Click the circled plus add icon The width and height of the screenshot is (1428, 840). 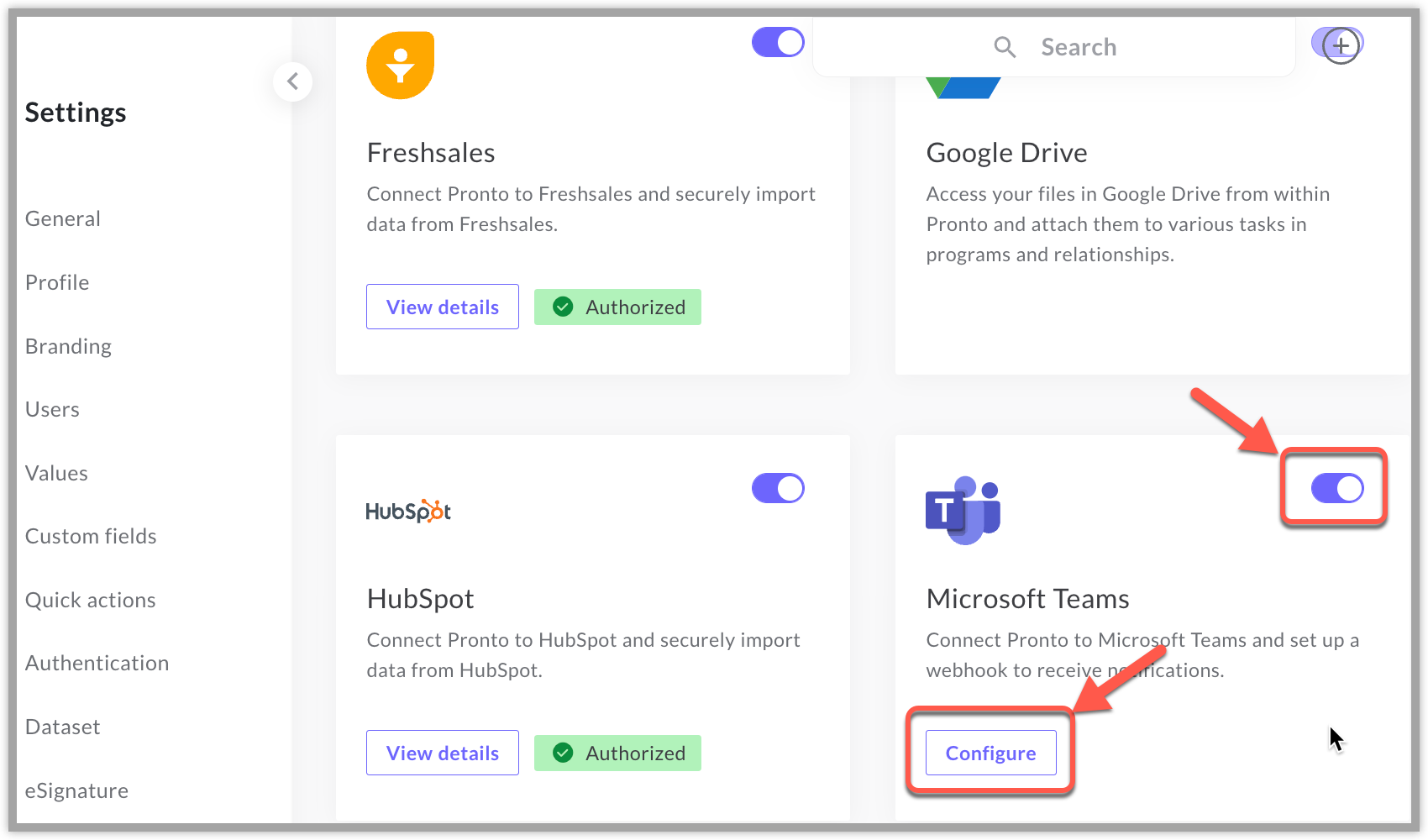pos(1341,45)
